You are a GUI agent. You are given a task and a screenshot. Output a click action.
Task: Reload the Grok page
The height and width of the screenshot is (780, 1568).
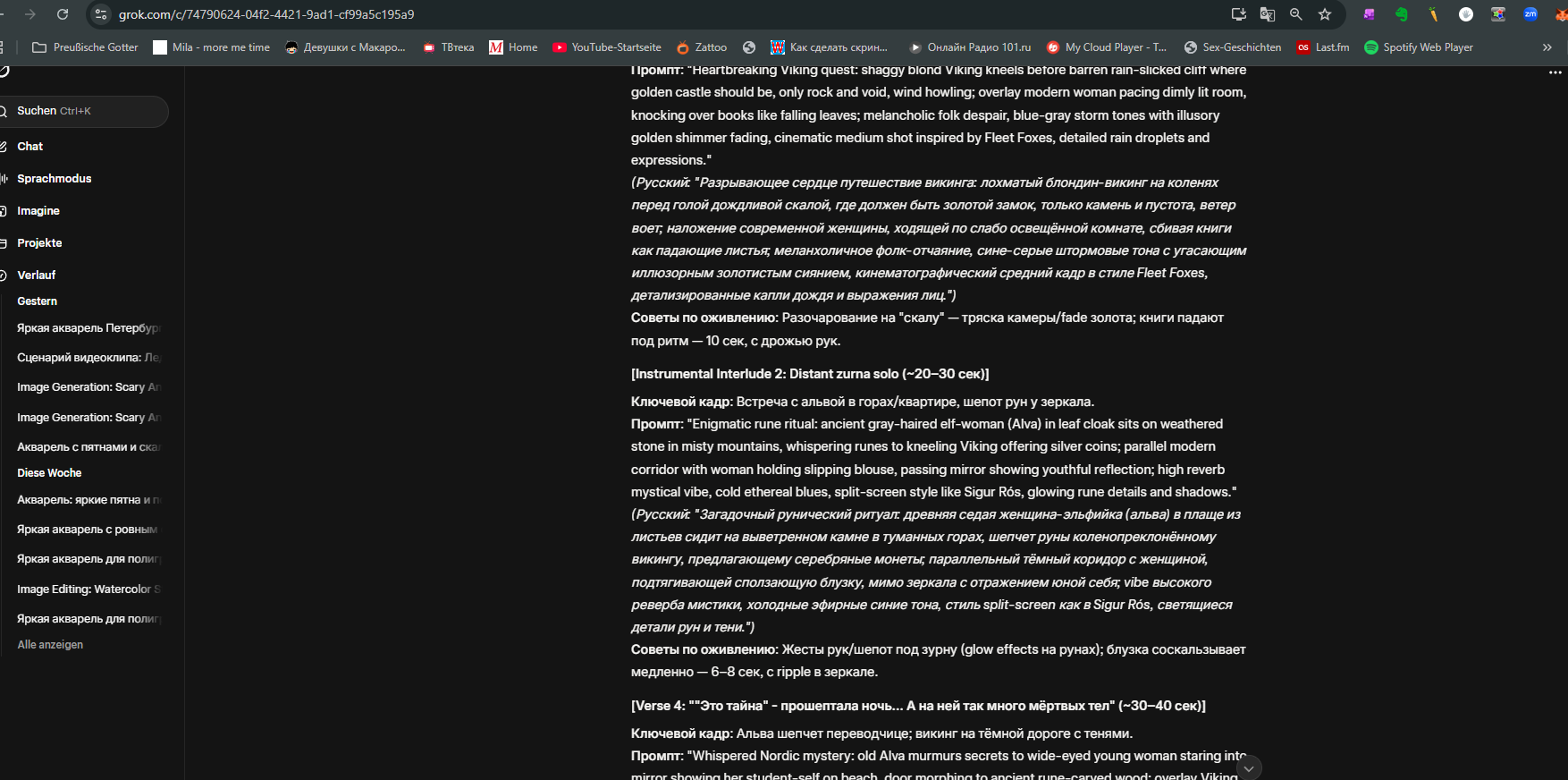click(x=63, y=14)
